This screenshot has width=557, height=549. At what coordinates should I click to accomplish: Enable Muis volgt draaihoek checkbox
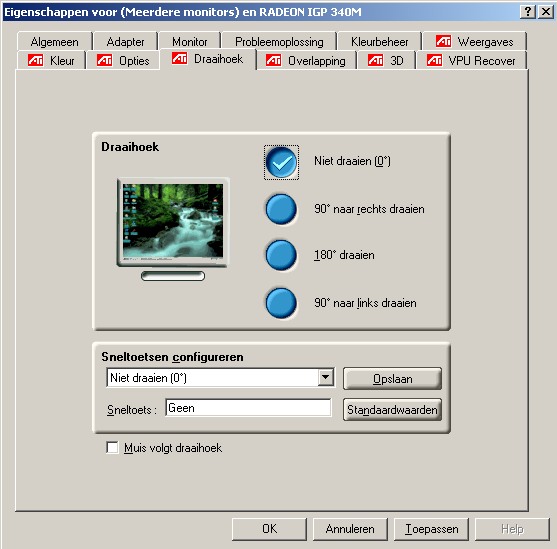[112, 447]
